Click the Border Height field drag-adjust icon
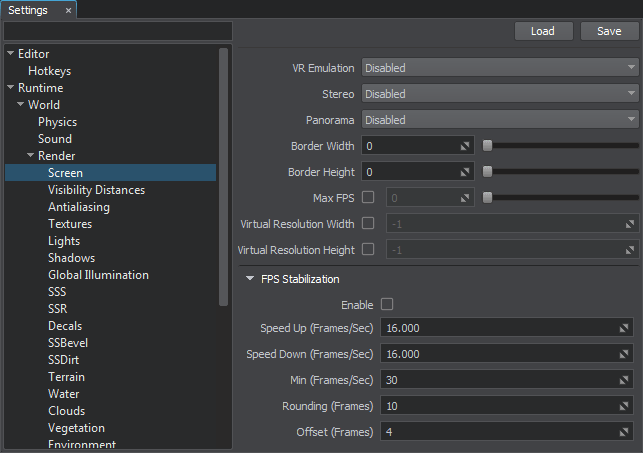This screenshot has height=453, width=643. pos(465,172)
